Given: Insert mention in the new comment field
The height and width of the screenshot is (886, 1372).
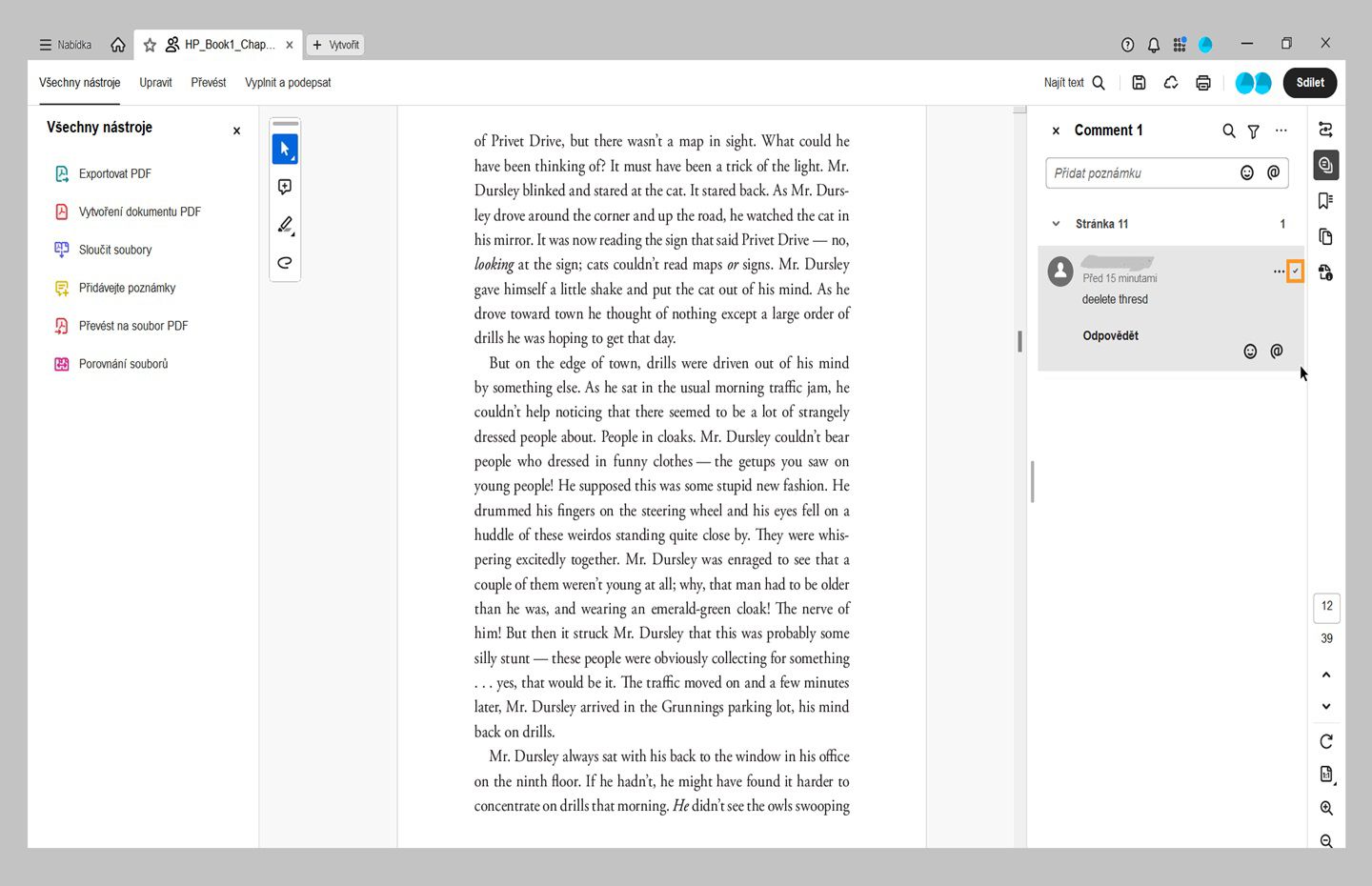Looking at the screenshot, I should (x=1273, y=172).
